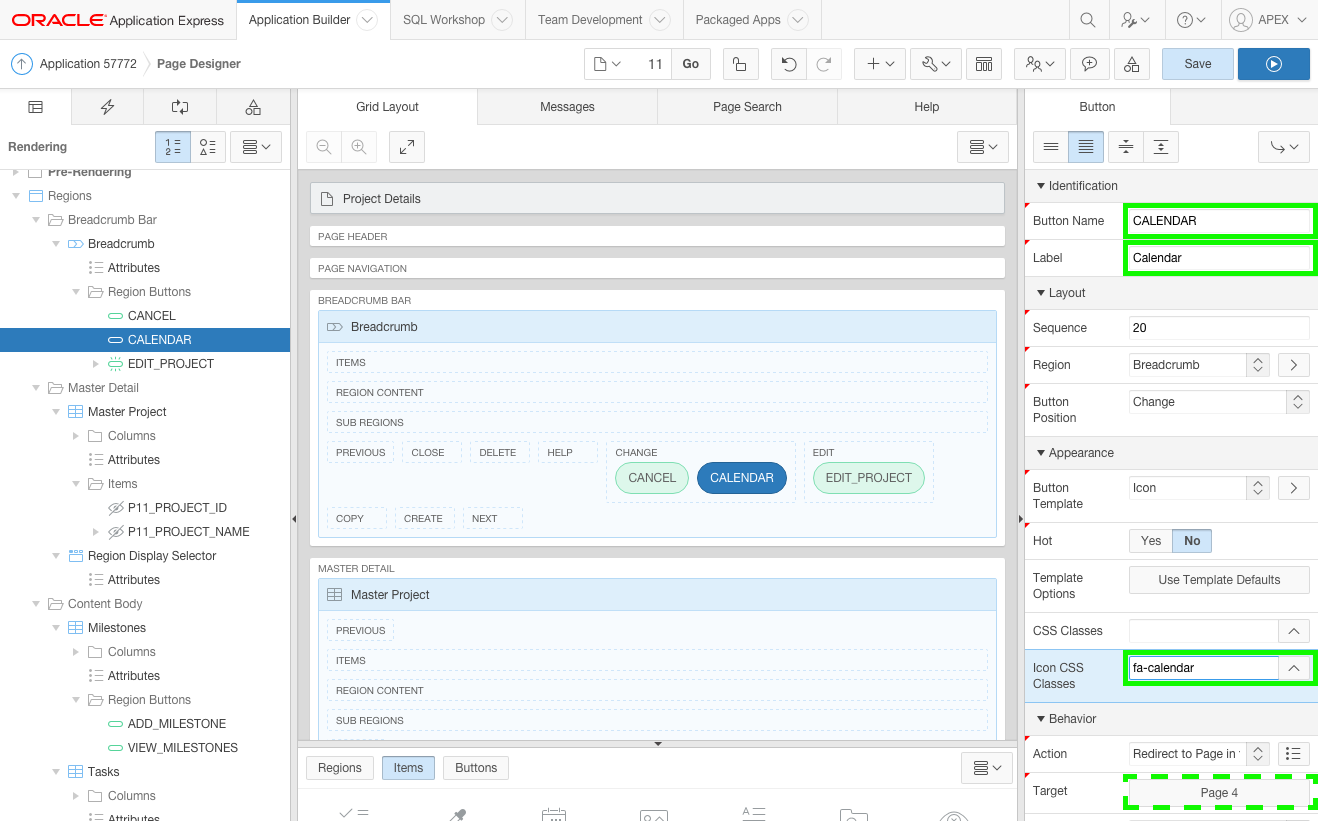
Task: Click the Undo toolbar icon
Action: click(789, 62)
